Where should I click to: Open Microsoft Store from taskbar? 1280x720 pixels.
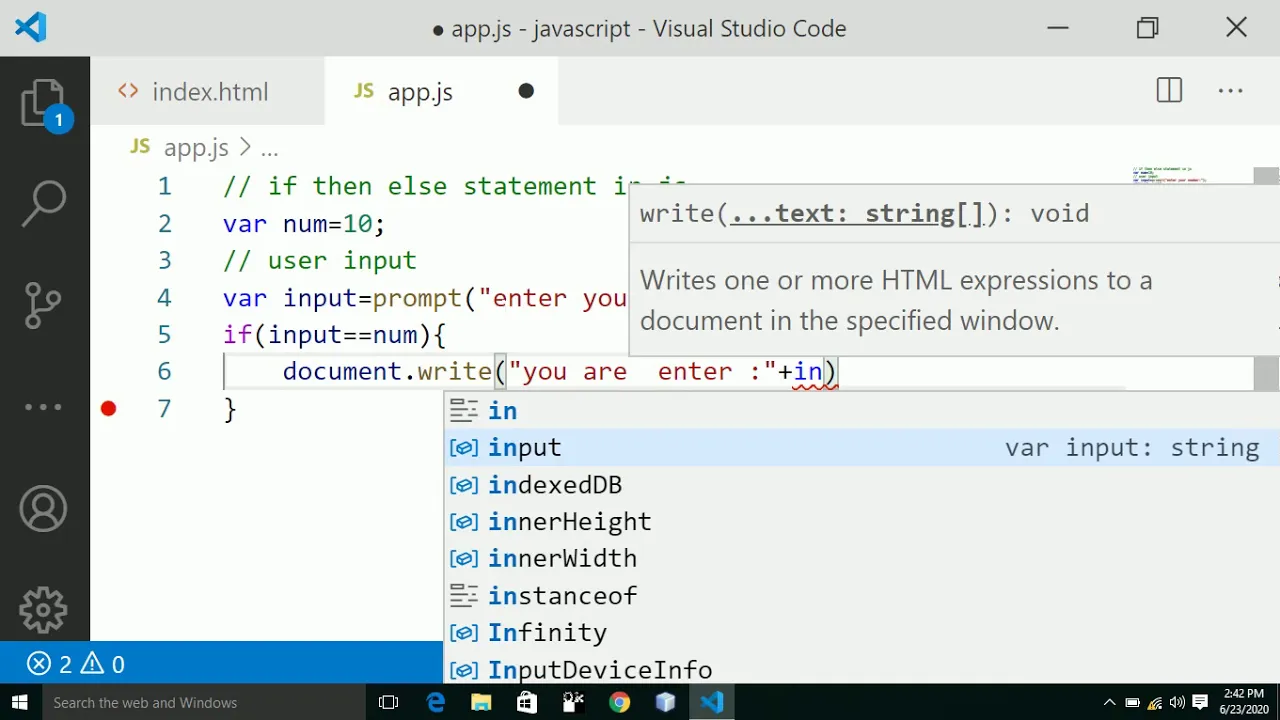(527, 702)
